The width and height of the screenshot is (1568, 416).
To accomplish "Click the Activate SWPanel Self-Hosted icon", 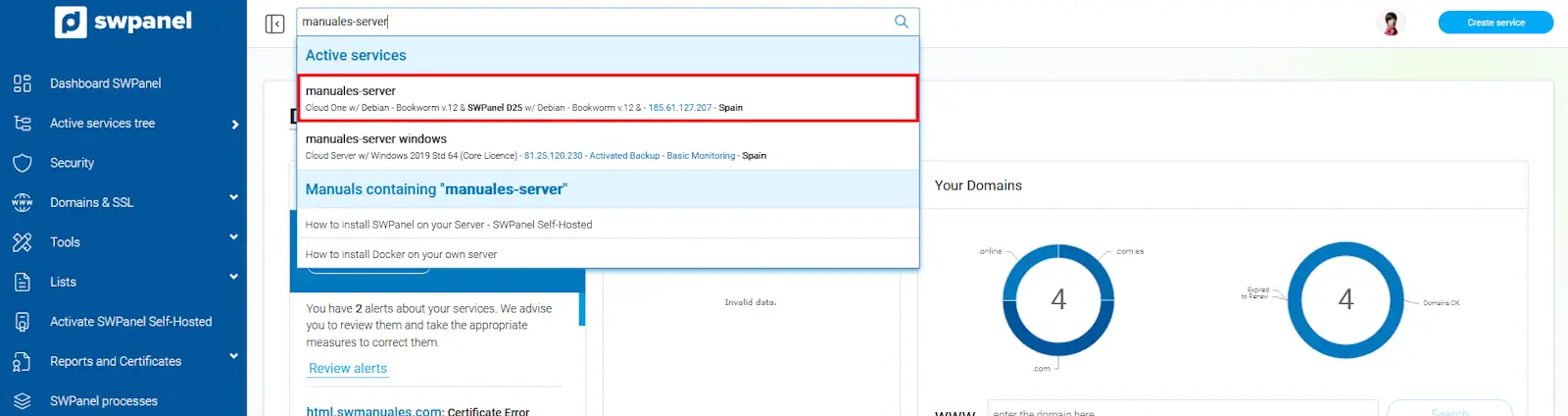I will (x=23, y=322).
